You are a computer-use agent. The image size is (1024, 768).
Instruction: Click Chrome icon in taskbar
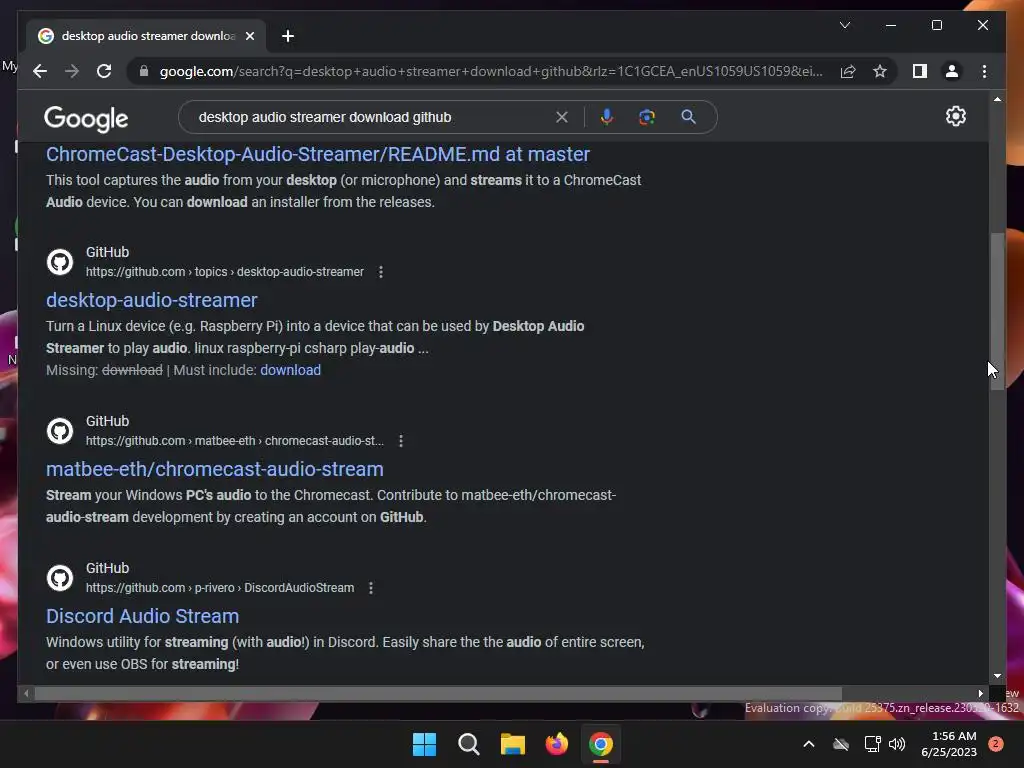(x=601, y=744)
